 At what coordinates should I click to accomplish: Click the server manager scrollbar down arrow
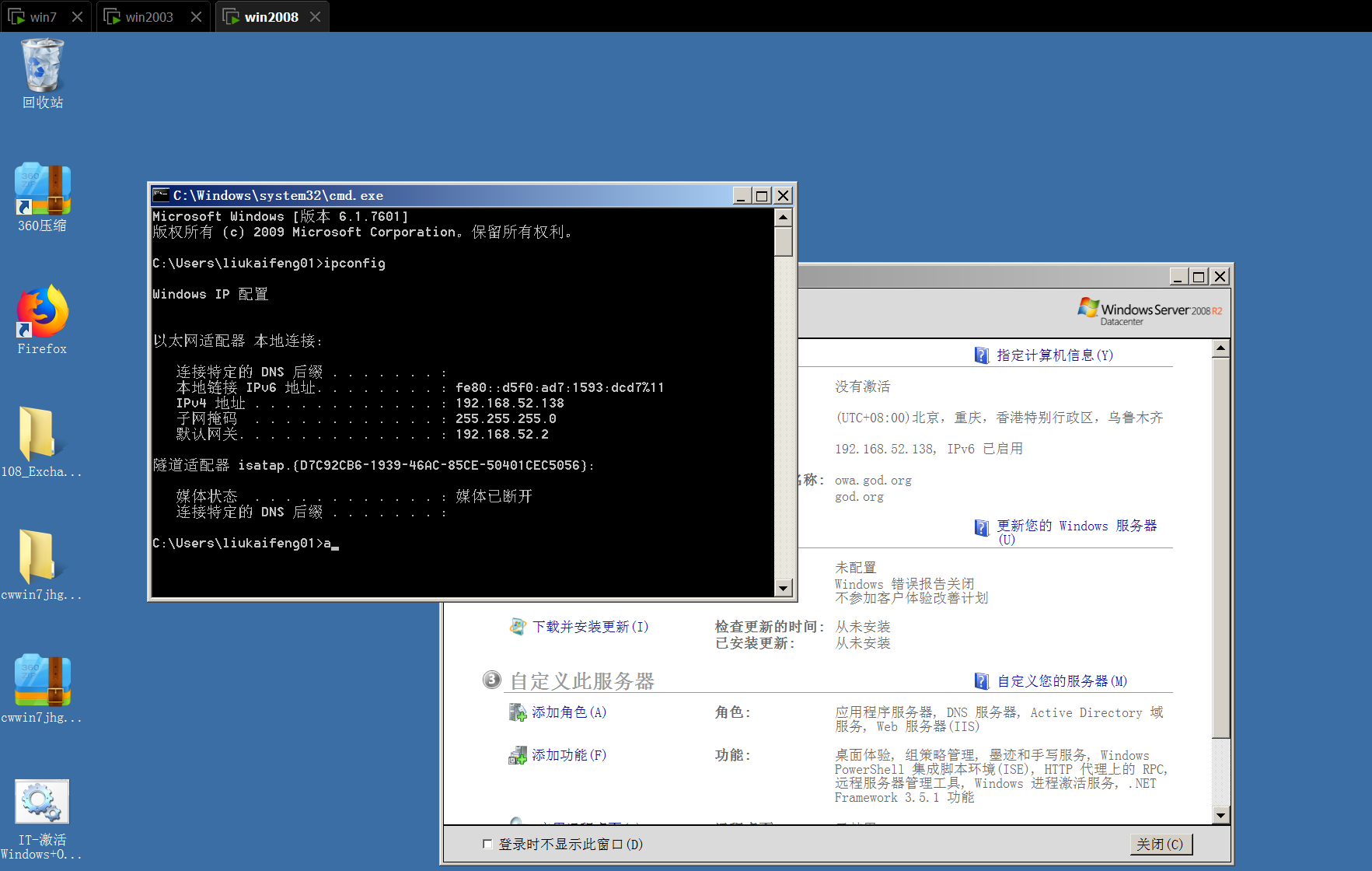(x=1220, y=817)
